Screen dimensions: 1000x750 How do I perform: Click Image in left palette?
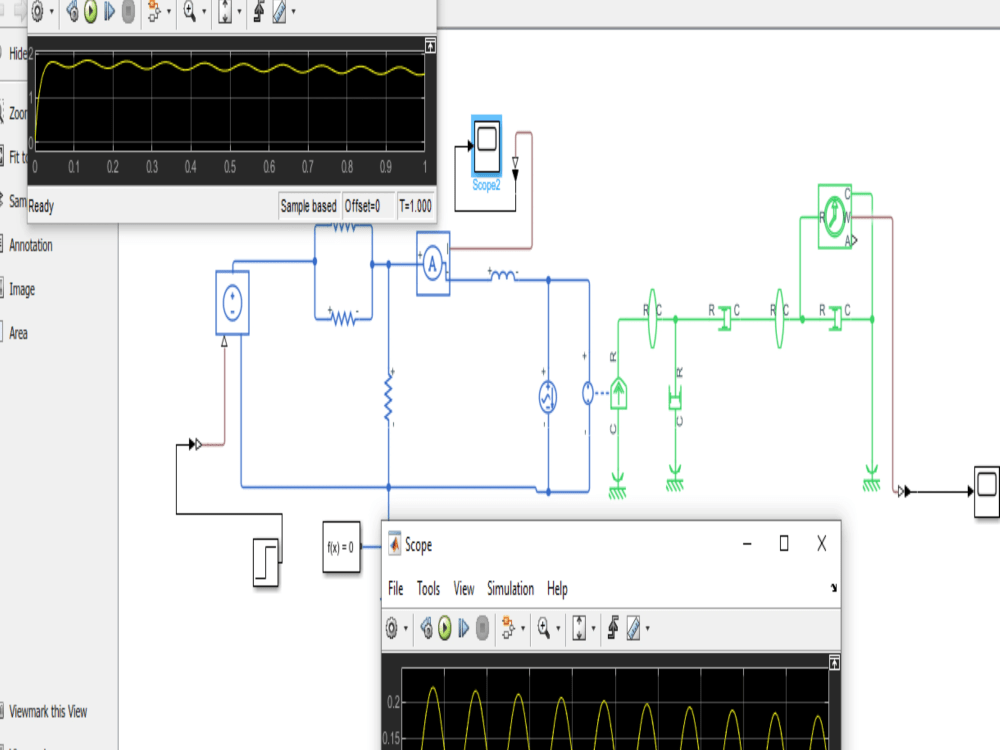(x=22, y=290)
